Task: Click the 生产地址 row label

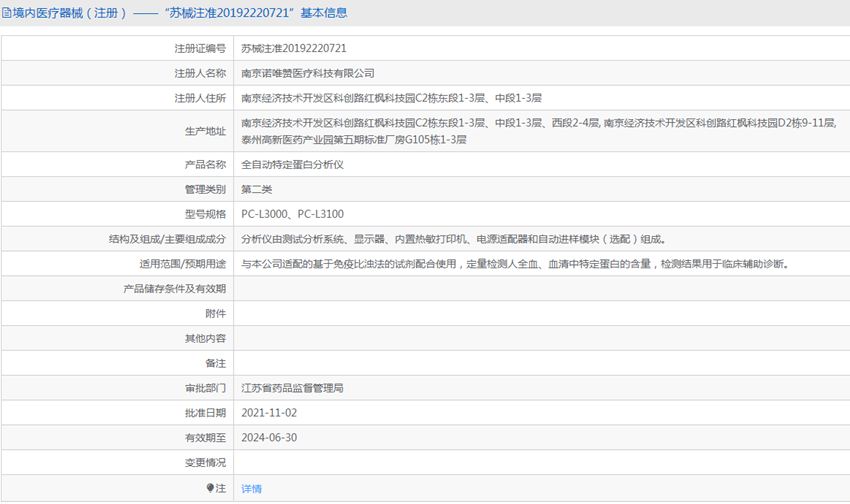Action: 205,131
